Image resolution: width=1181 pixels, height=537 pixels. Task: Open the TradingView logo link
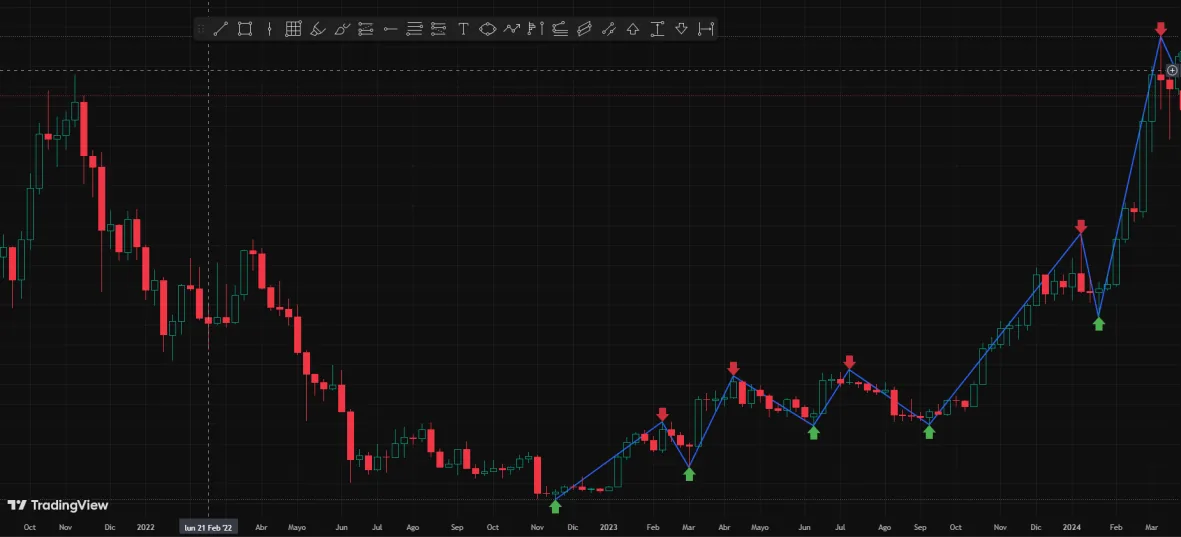coord(58,505)
